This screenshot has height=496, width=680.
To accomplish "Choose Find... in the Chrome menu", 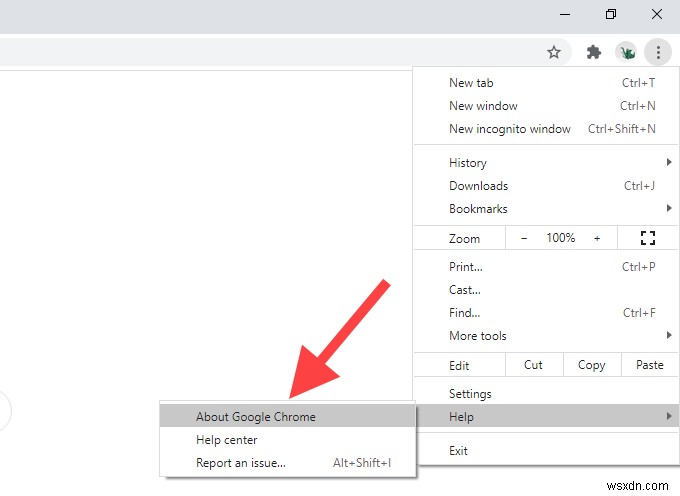I will point(546,313).
